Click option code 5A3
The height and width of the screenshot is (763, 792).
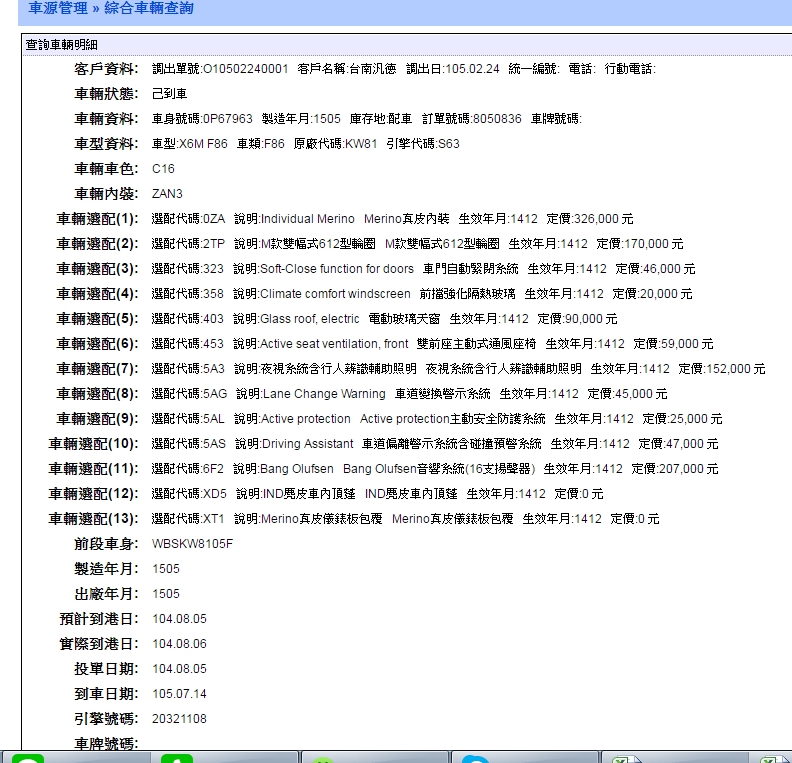click(x=213, y=369)
